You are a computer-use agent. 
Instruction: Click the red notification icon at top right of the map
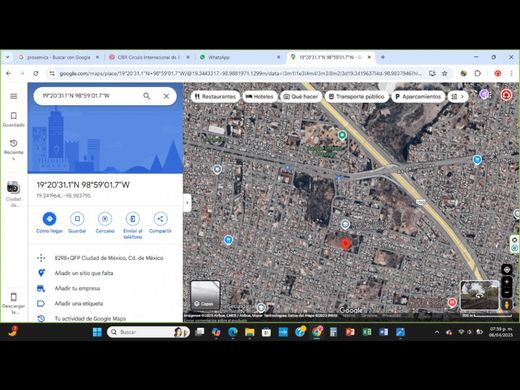tap(506, 95)
